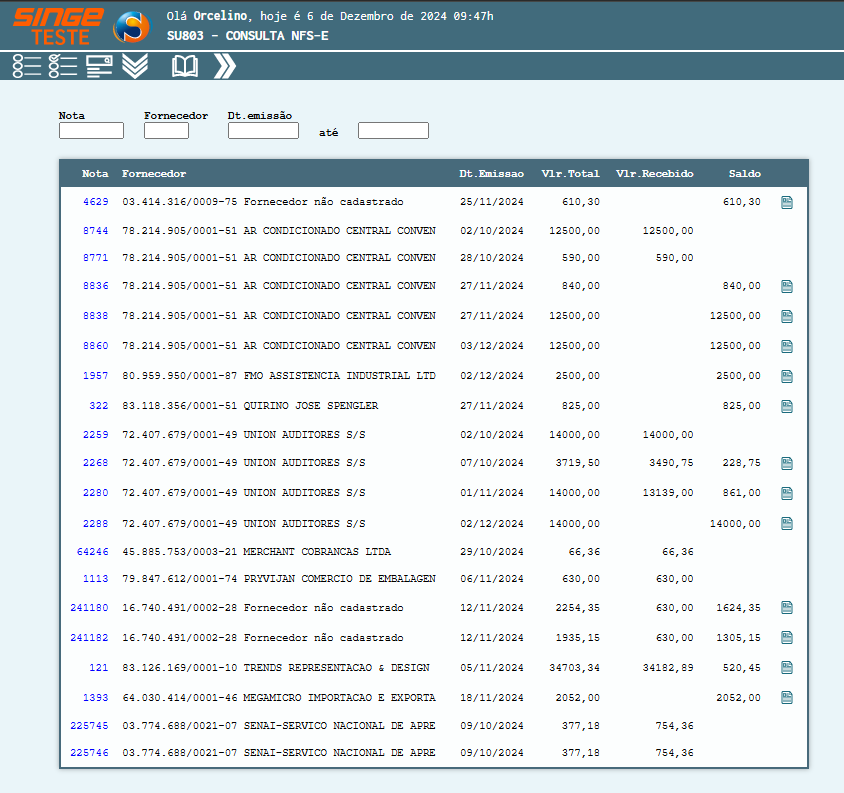Open document icon for nota 1957

787,377
